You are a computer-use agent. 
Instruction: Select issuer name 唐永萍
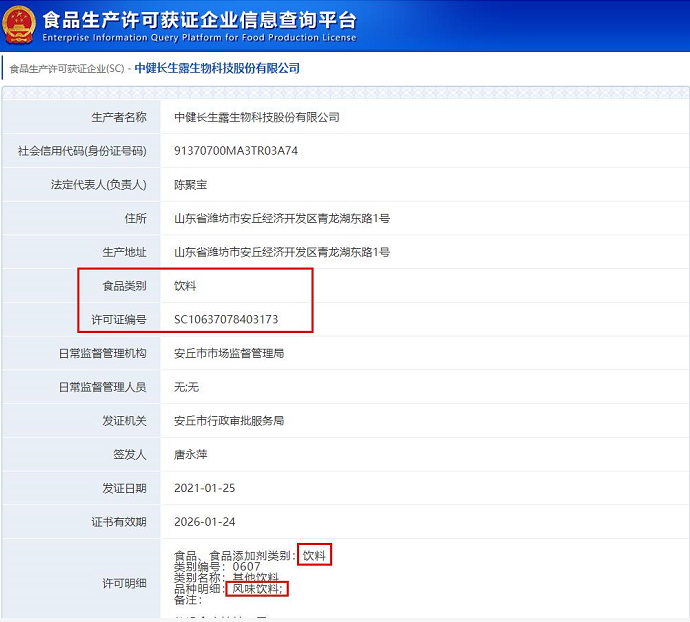click(191, 454)
